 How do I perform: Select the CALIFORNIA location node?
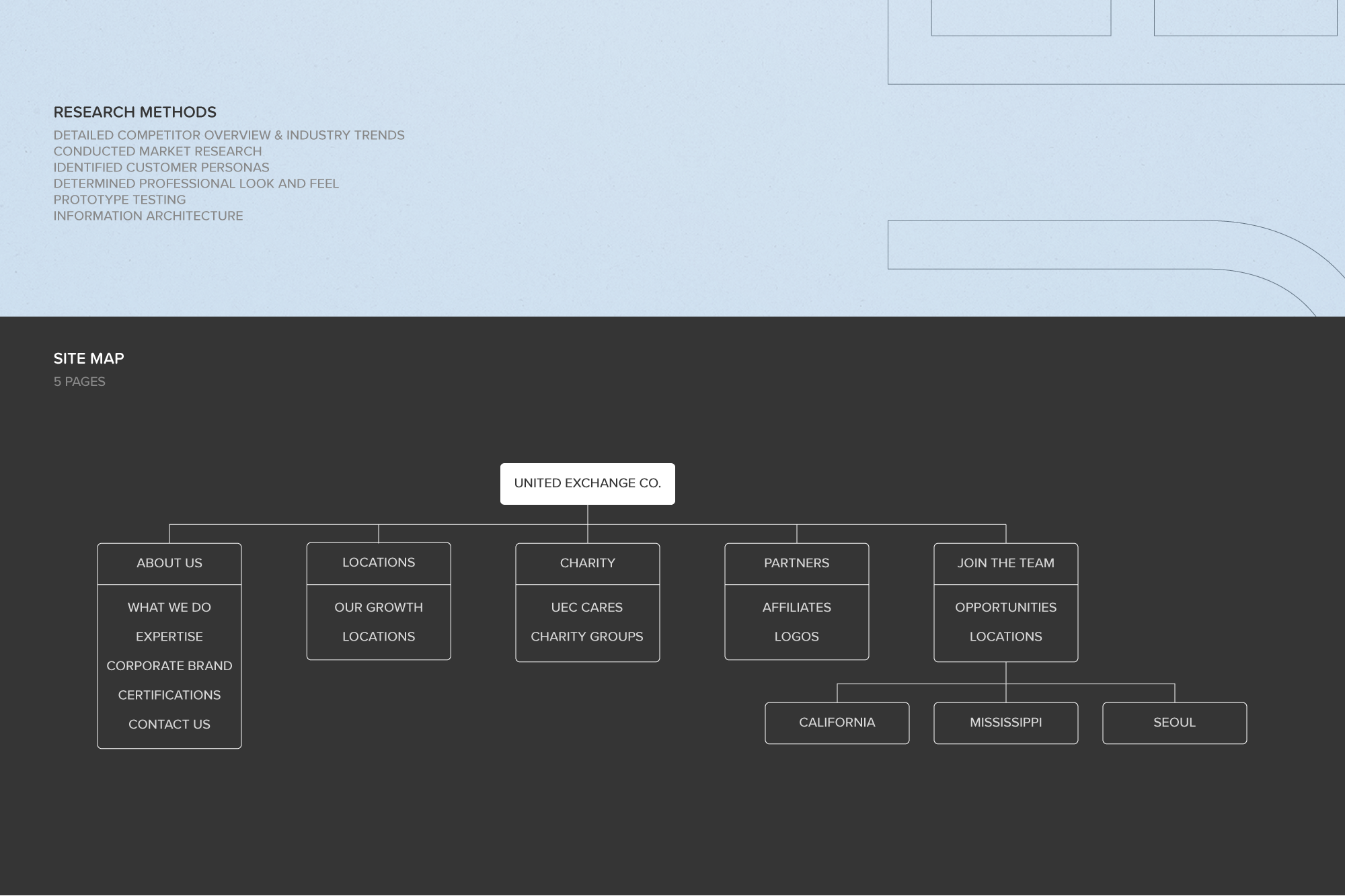pos(837,723)
